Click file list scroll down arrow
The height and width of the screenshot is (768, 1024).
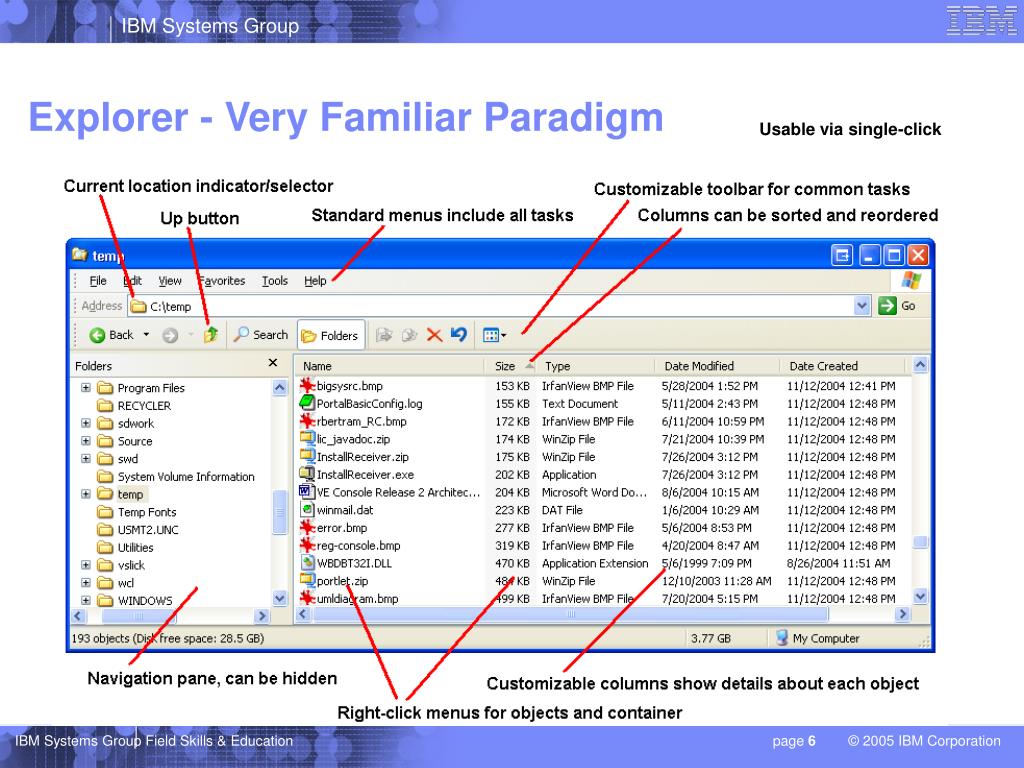pos(920,596)
